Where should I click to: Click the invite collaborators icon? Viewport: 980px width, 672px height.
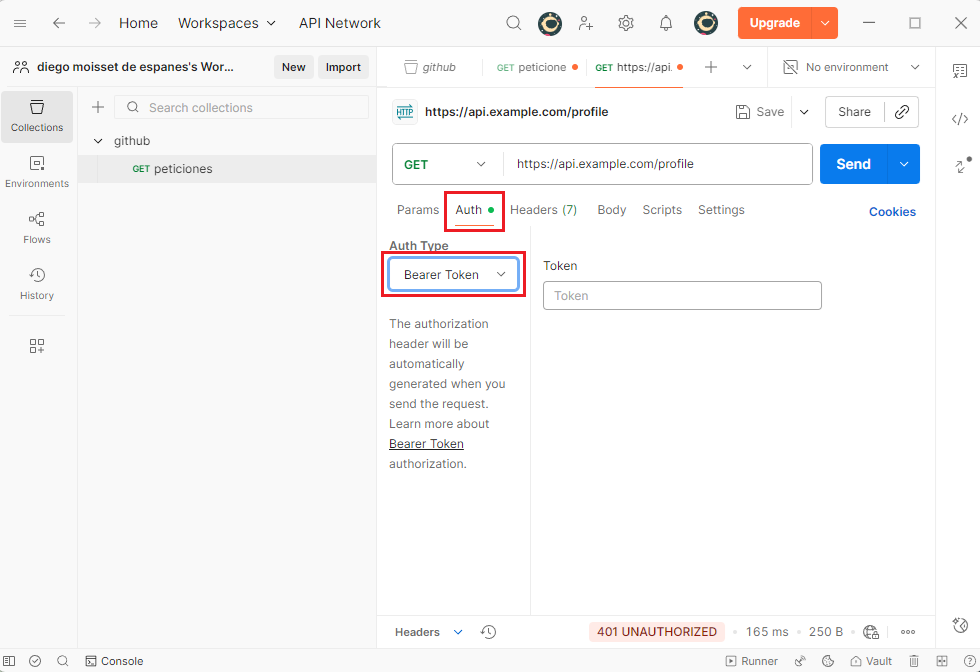pos(586,23)
